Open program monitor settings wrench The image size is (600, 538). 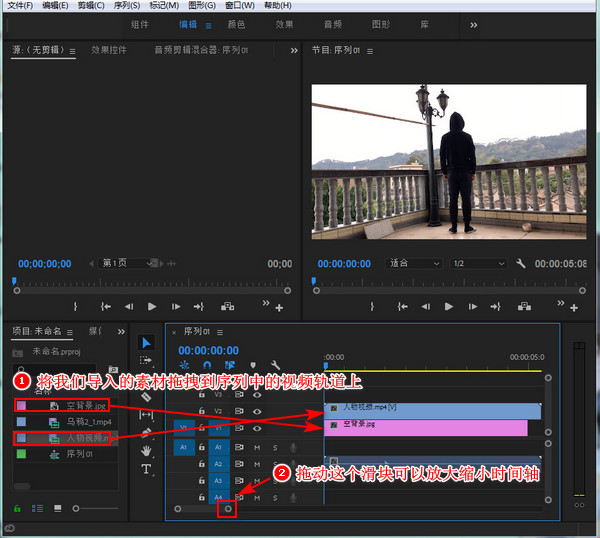click(x=520, y=263)
